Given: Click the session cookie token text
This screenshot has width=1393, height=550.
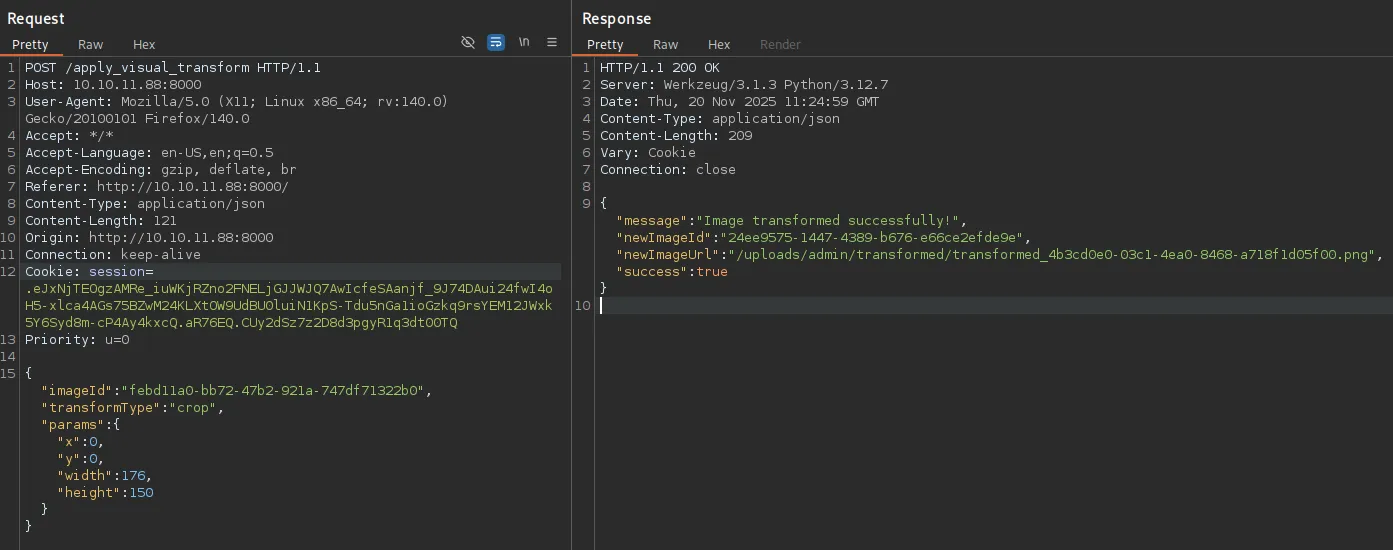Looking at the screenshot, I should (288, 306).
